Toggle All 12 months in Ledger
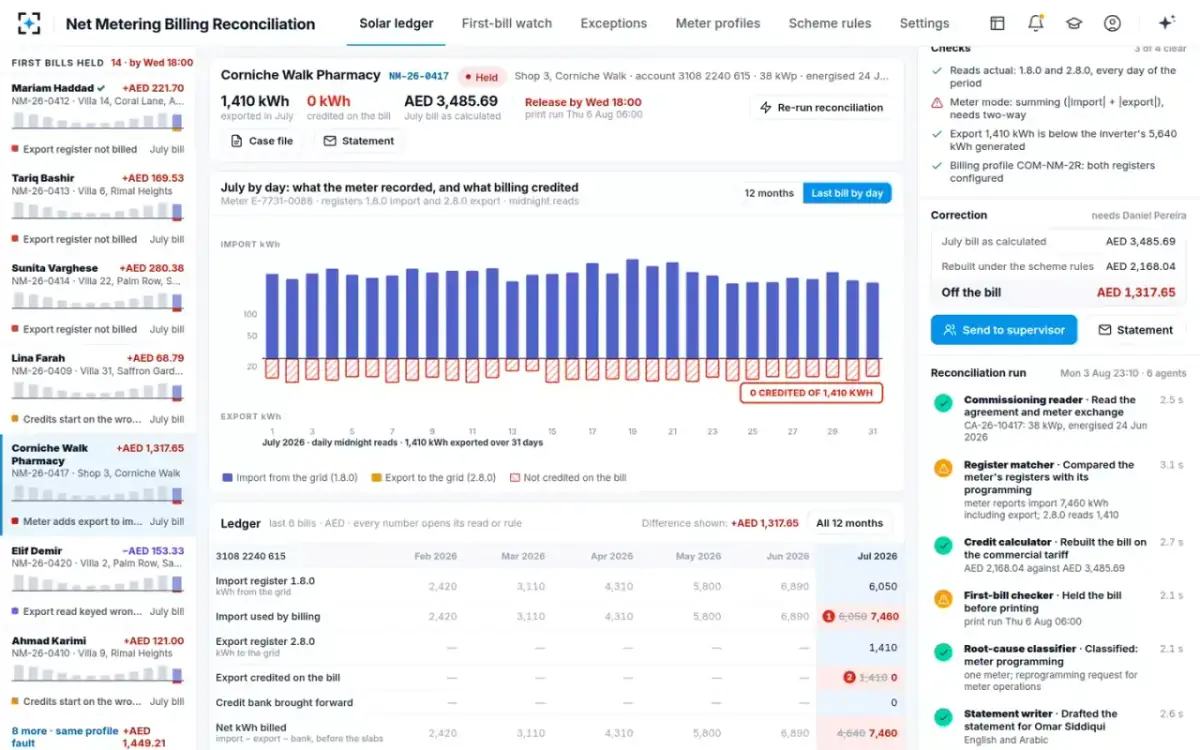Image resolution: width=1200 pixels, height=750 pixels. [849, 523]
